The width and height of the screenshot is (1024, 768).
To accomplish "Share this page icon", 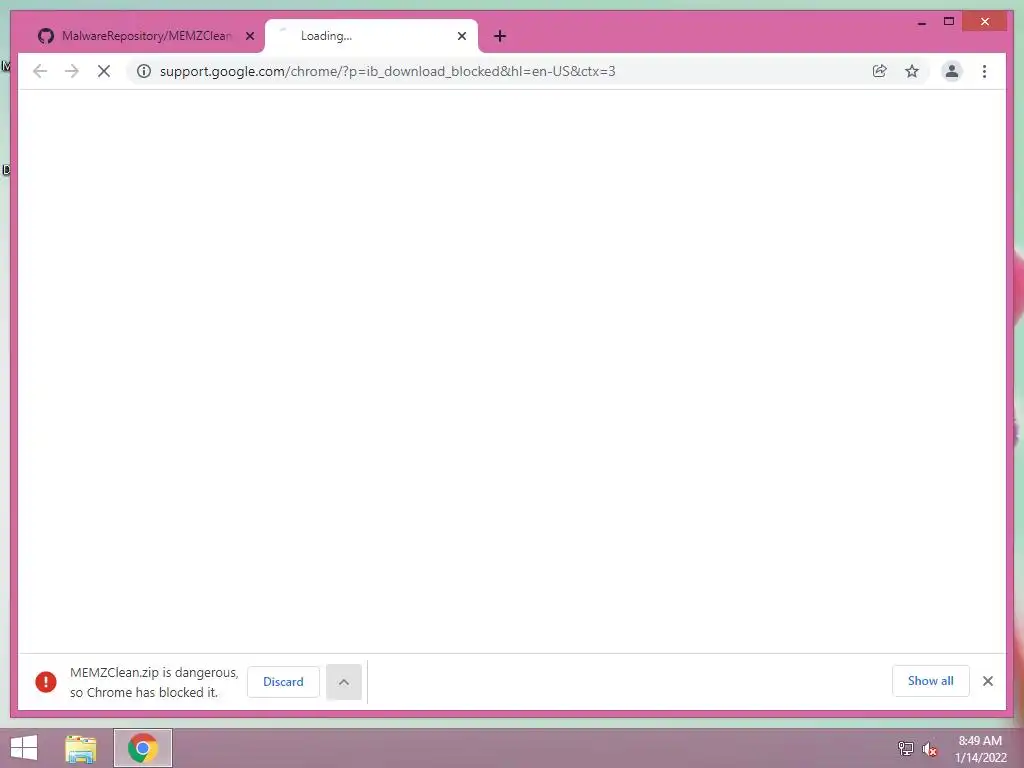I will [880, 71].
